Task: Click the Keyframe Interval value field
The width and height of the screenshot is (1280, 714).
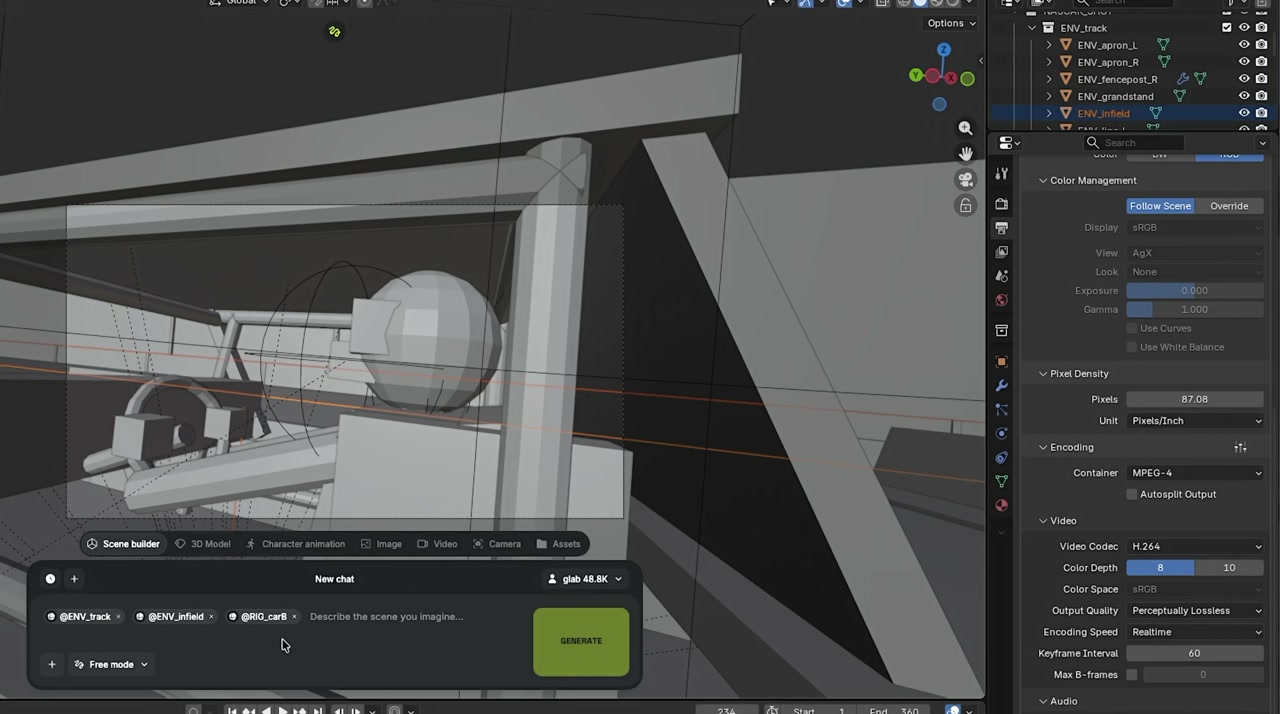Action: coord(1195,653)
